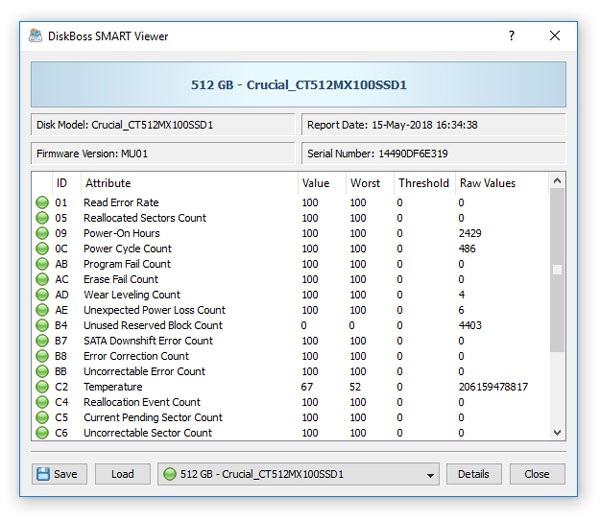Select the Read Error Rate row text

121,202
